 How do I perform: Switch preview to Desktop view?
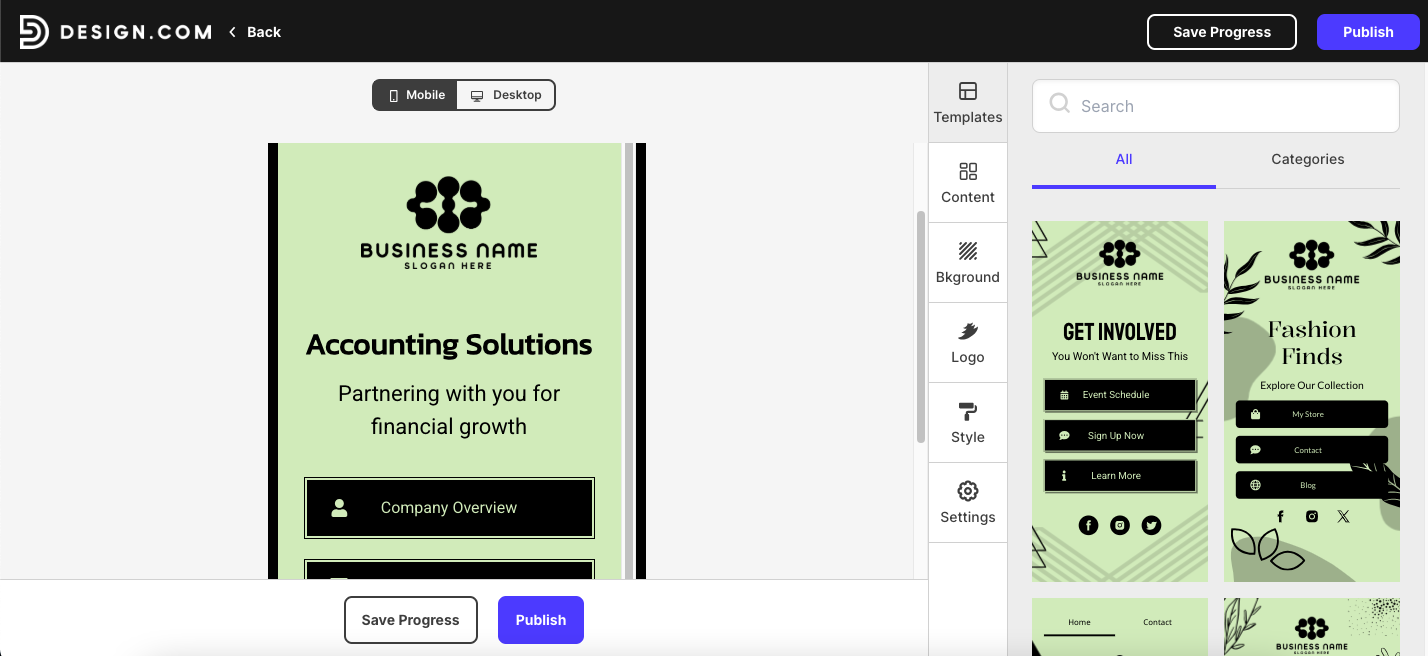point(505,95)
